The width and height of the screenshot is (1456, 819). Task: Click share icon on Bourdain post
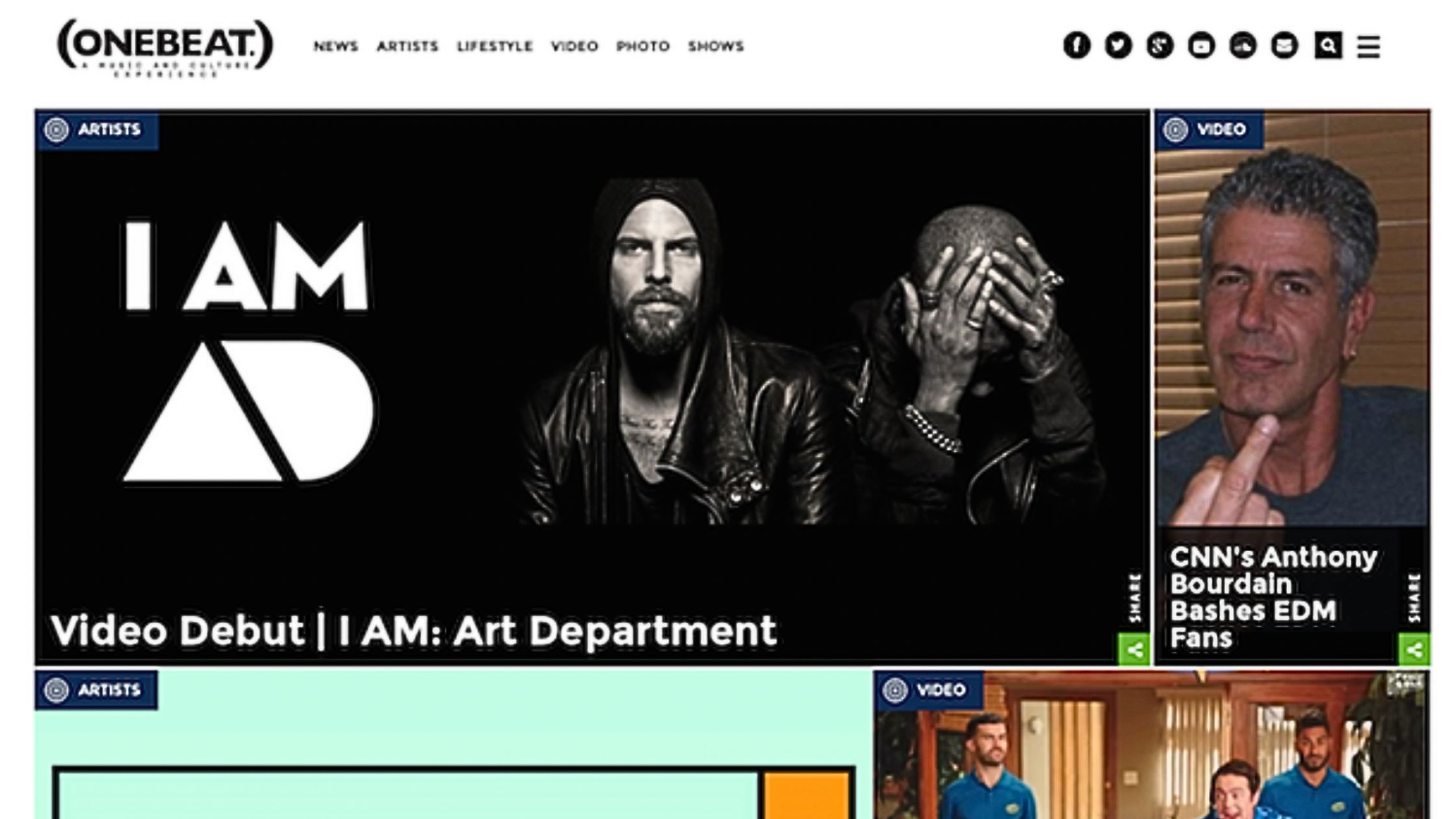[1414, 649]
